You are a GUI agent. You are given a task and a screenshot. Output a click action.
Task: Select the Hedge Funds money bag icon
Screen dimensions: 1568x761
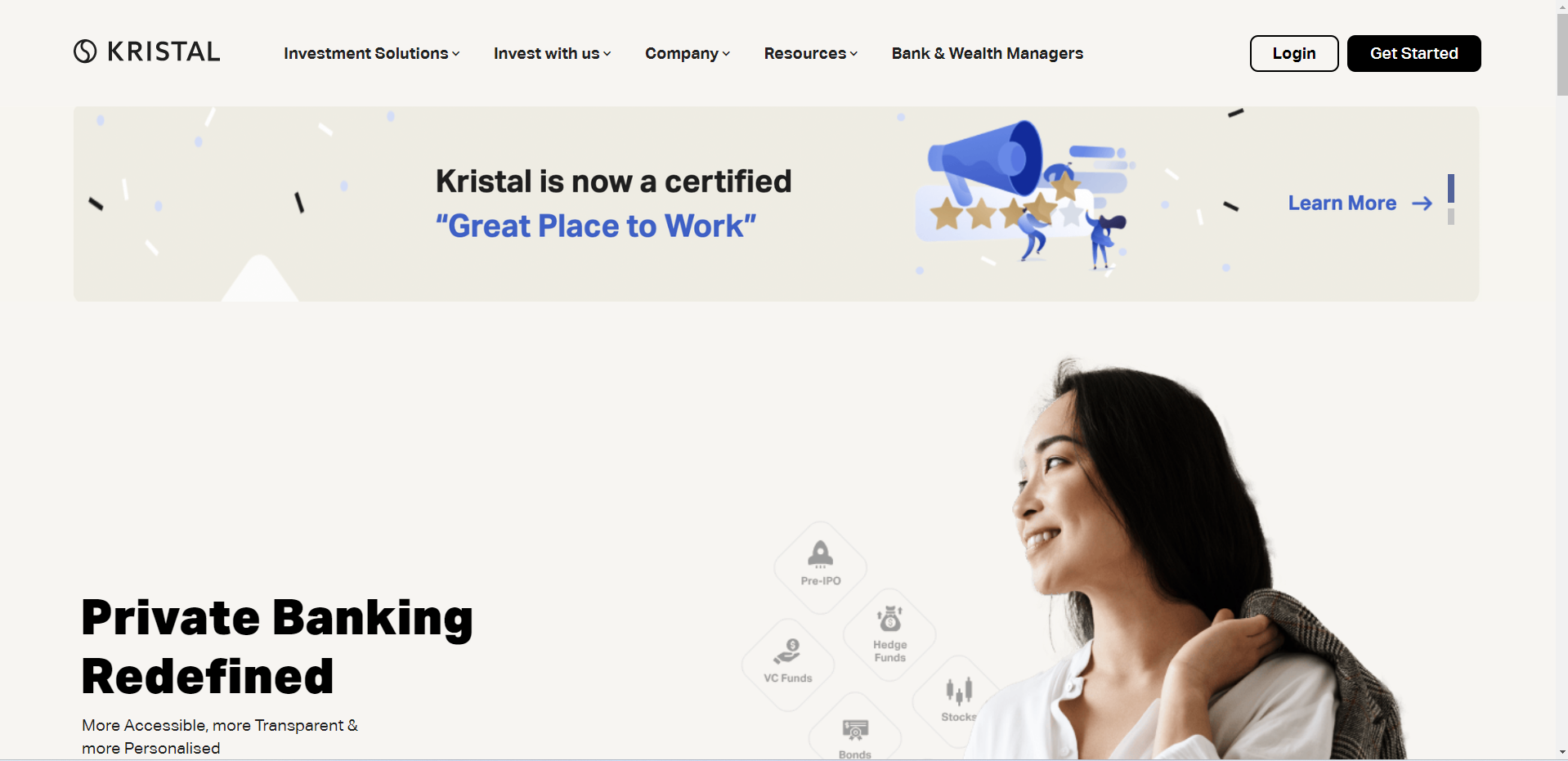(889, 619)
